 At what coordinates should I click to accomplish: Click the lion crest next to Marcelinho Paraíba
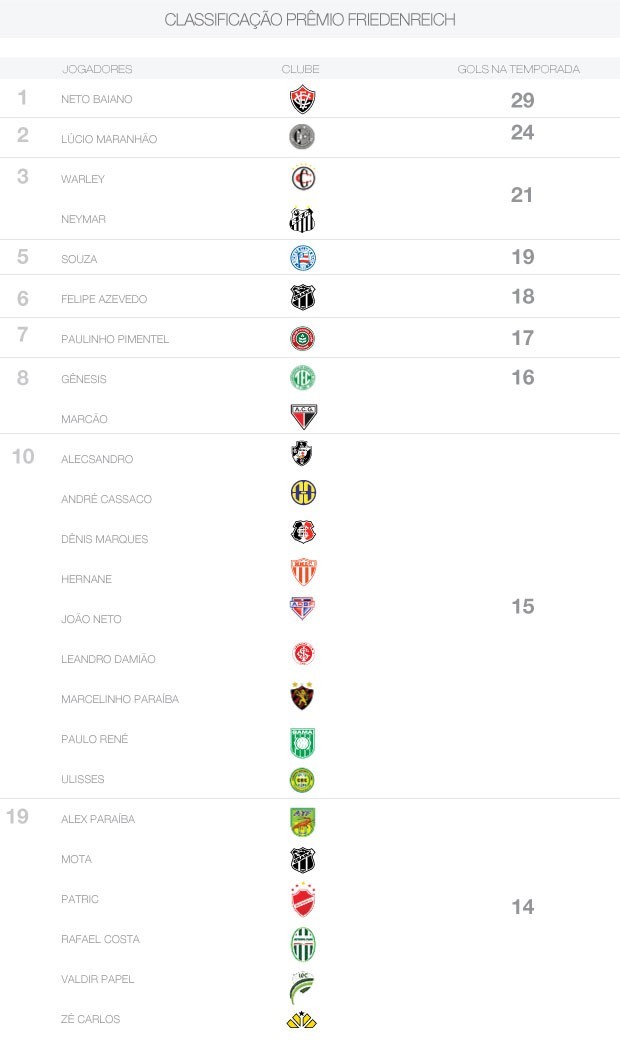click(302, 696)
